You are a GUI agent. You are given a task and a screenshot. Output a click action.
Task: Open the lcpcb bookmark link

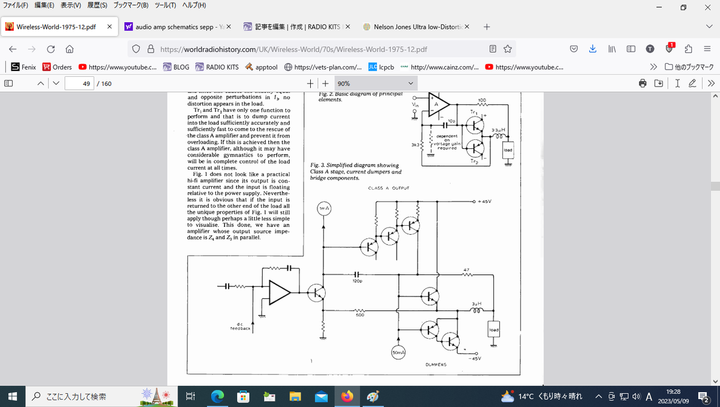(x=382, y=66)
